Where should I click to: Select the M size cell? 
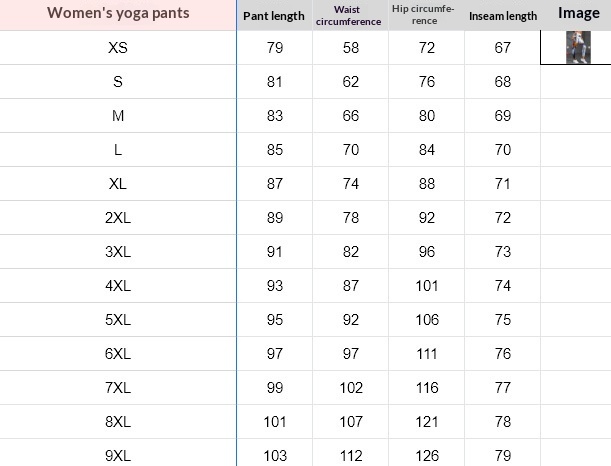tap(118, 116)
